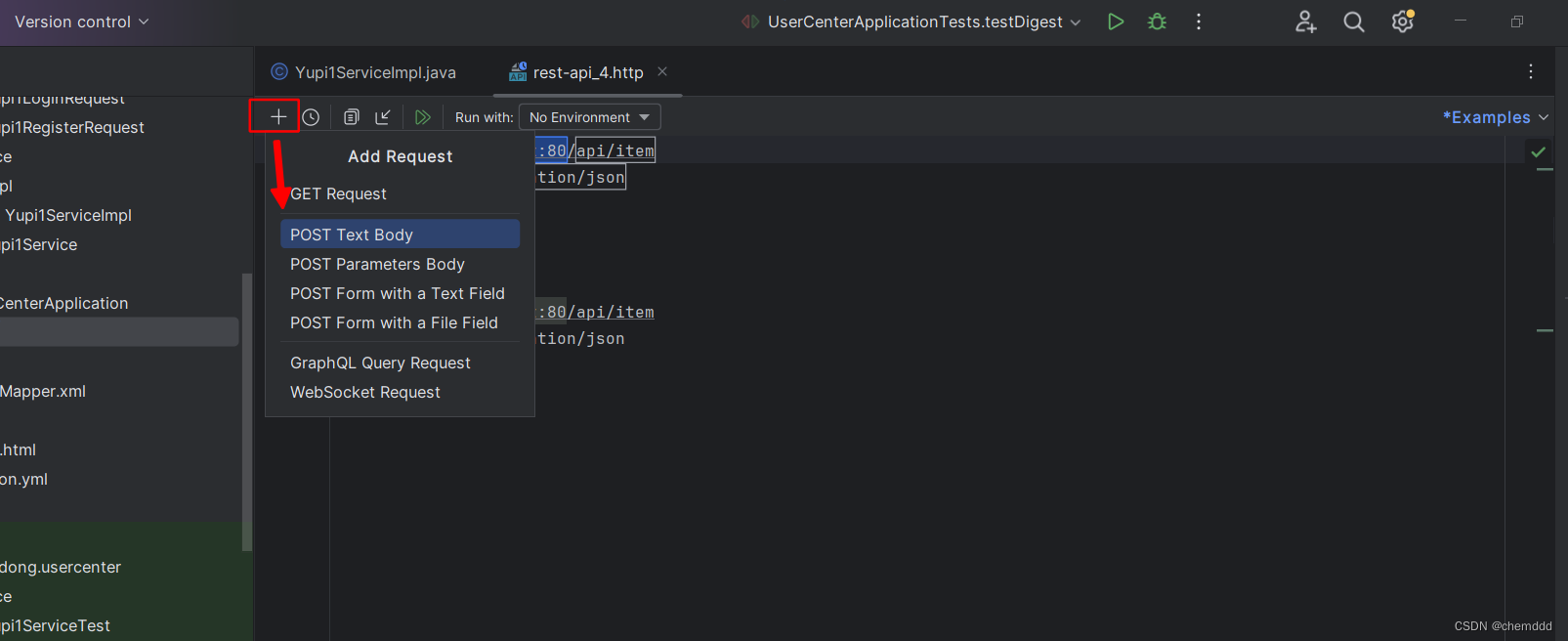Click the import arrow toolbar icon
The width and height of the screenshot is (1568, 641).
tap(383, 117)
